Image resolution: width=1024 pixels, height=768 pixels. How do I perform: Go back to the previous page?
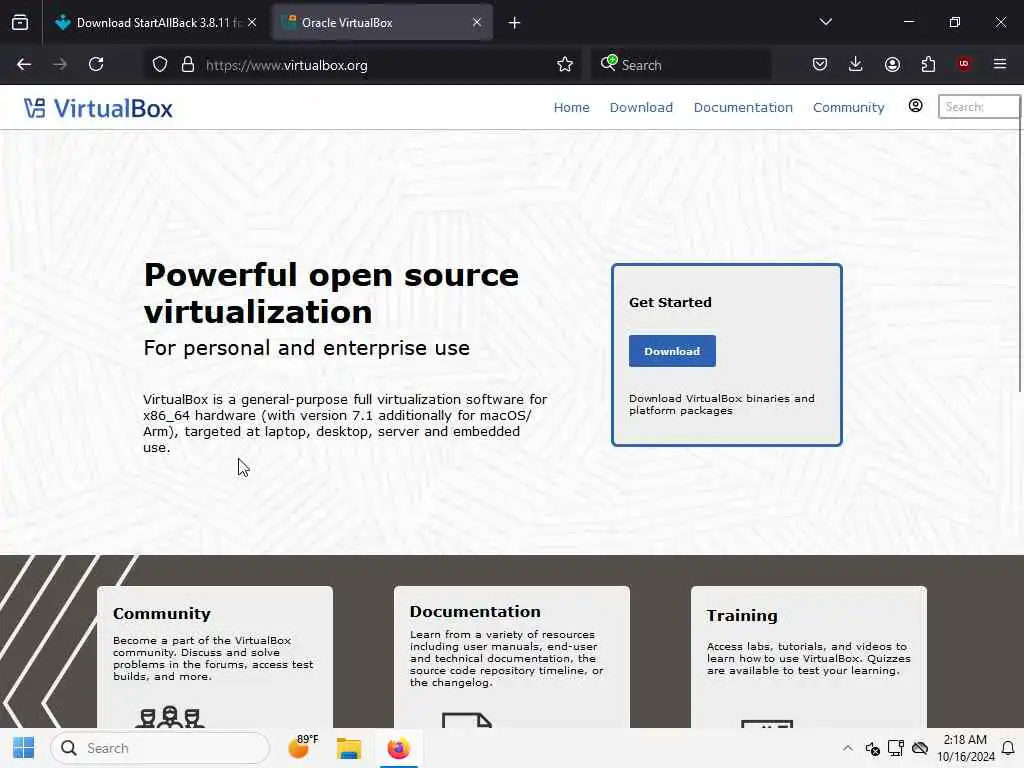[24, 65]
